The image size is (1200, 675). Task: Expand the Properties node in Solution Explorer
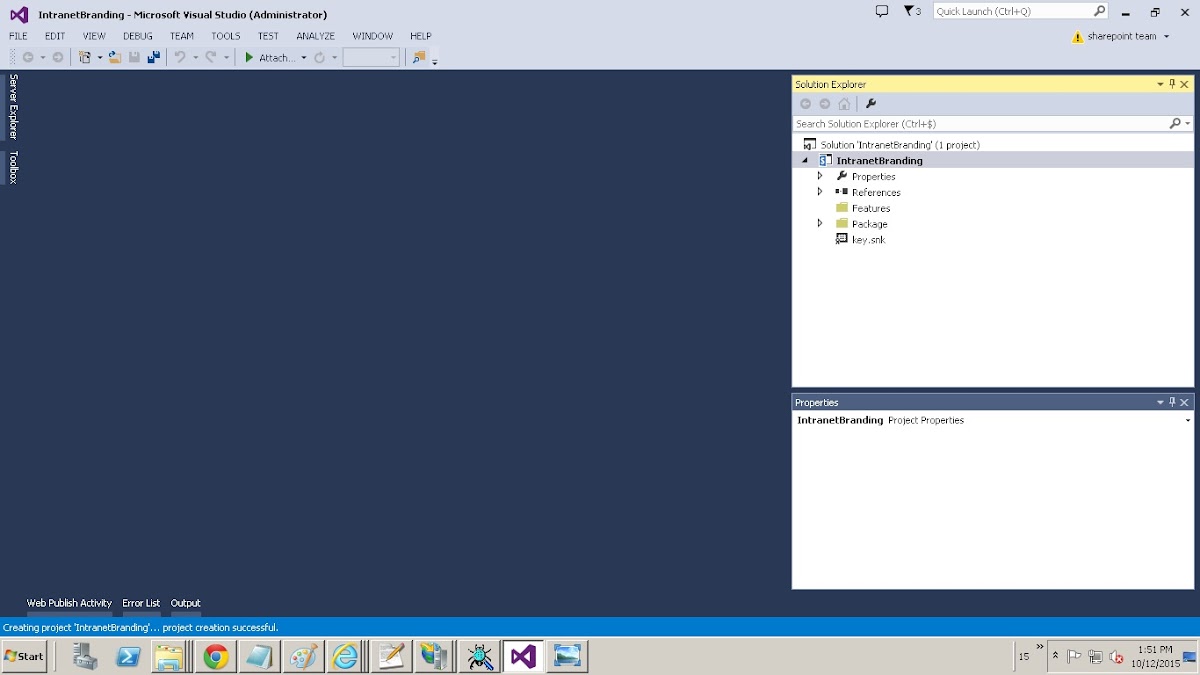820,176
